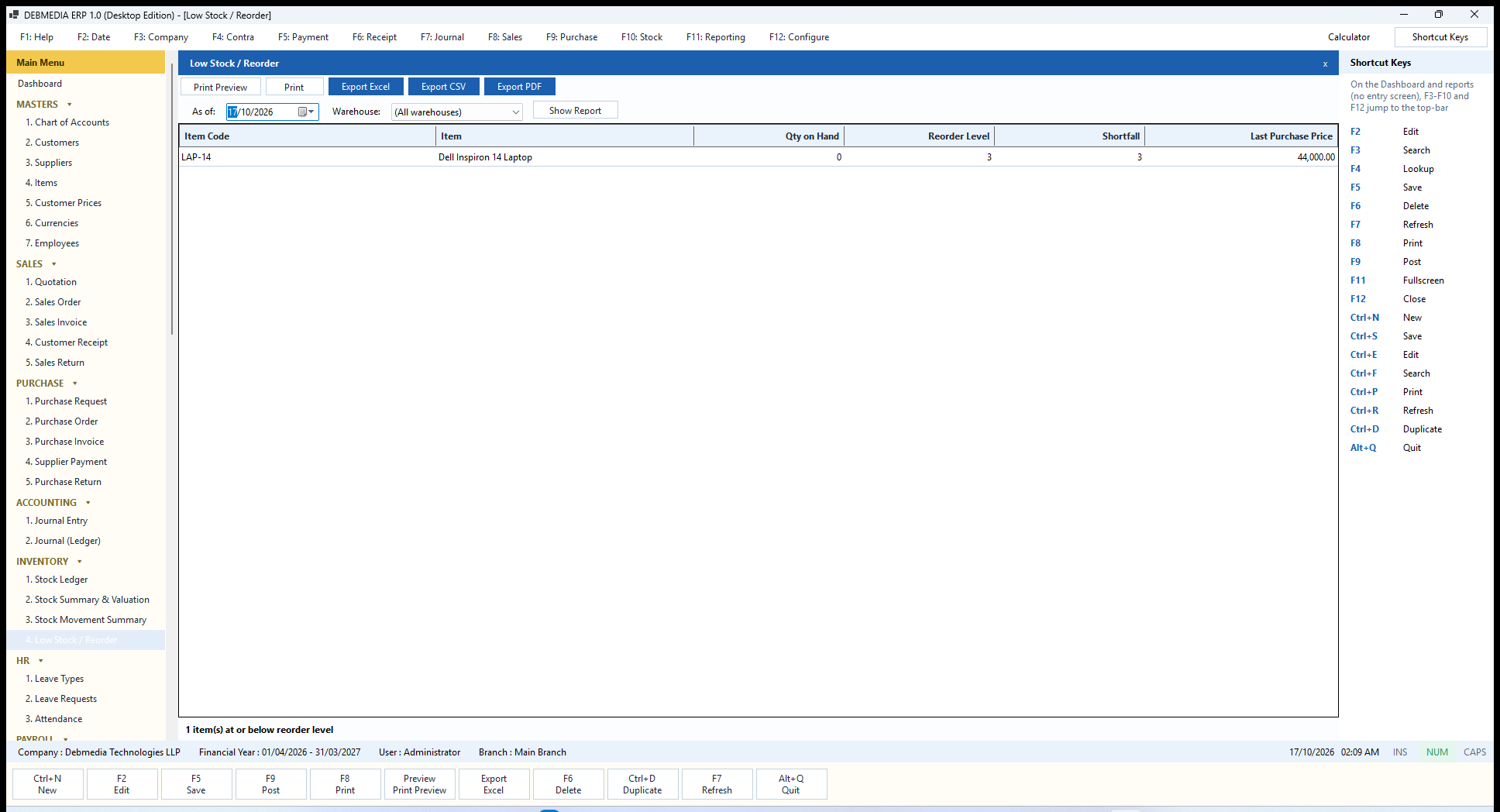Open the F8: Sales menu

(x=505, y=37)
